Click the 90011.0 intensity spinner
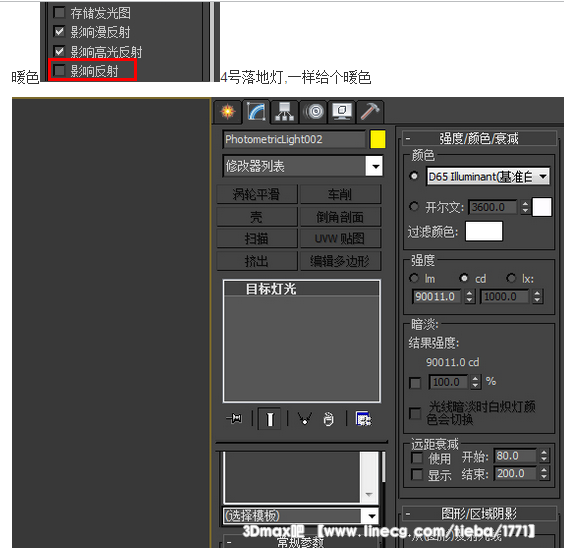 pos(469,297)
